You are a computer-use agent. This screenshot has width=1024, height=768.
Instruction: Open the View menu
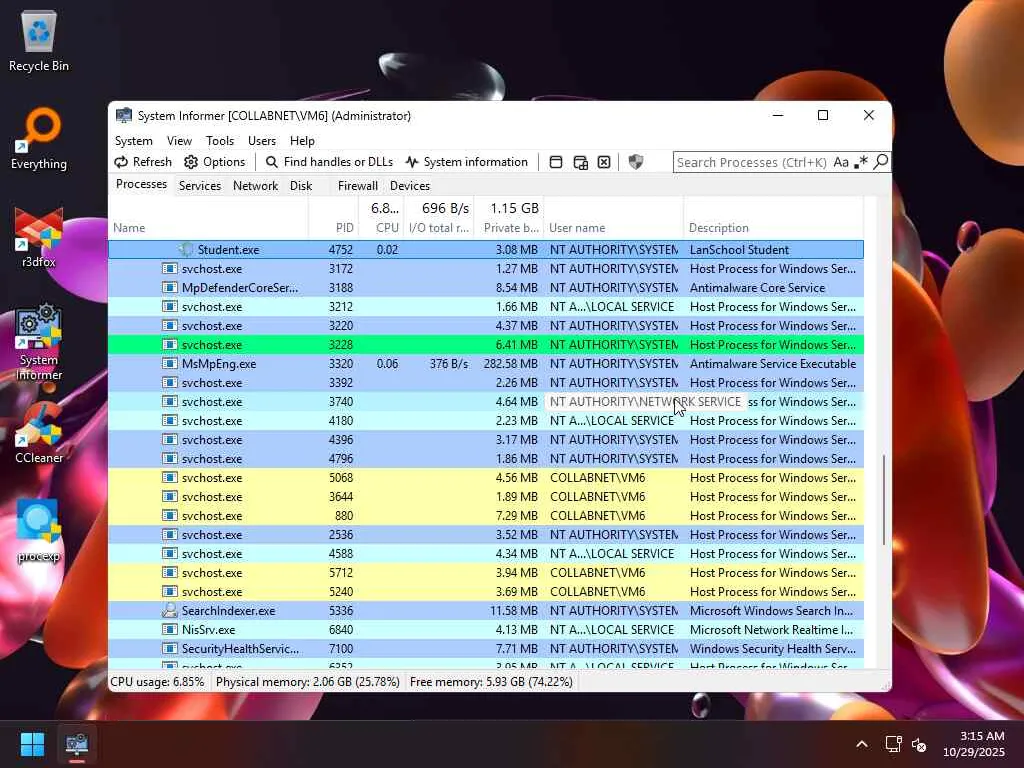(179, 141)
